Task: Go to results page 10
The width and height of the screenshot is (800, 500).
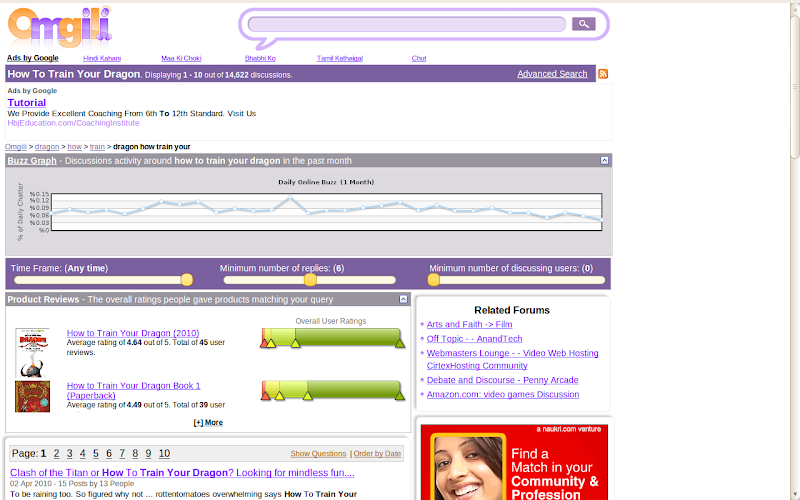Action: pyautogui.click(x=164, y=454)
